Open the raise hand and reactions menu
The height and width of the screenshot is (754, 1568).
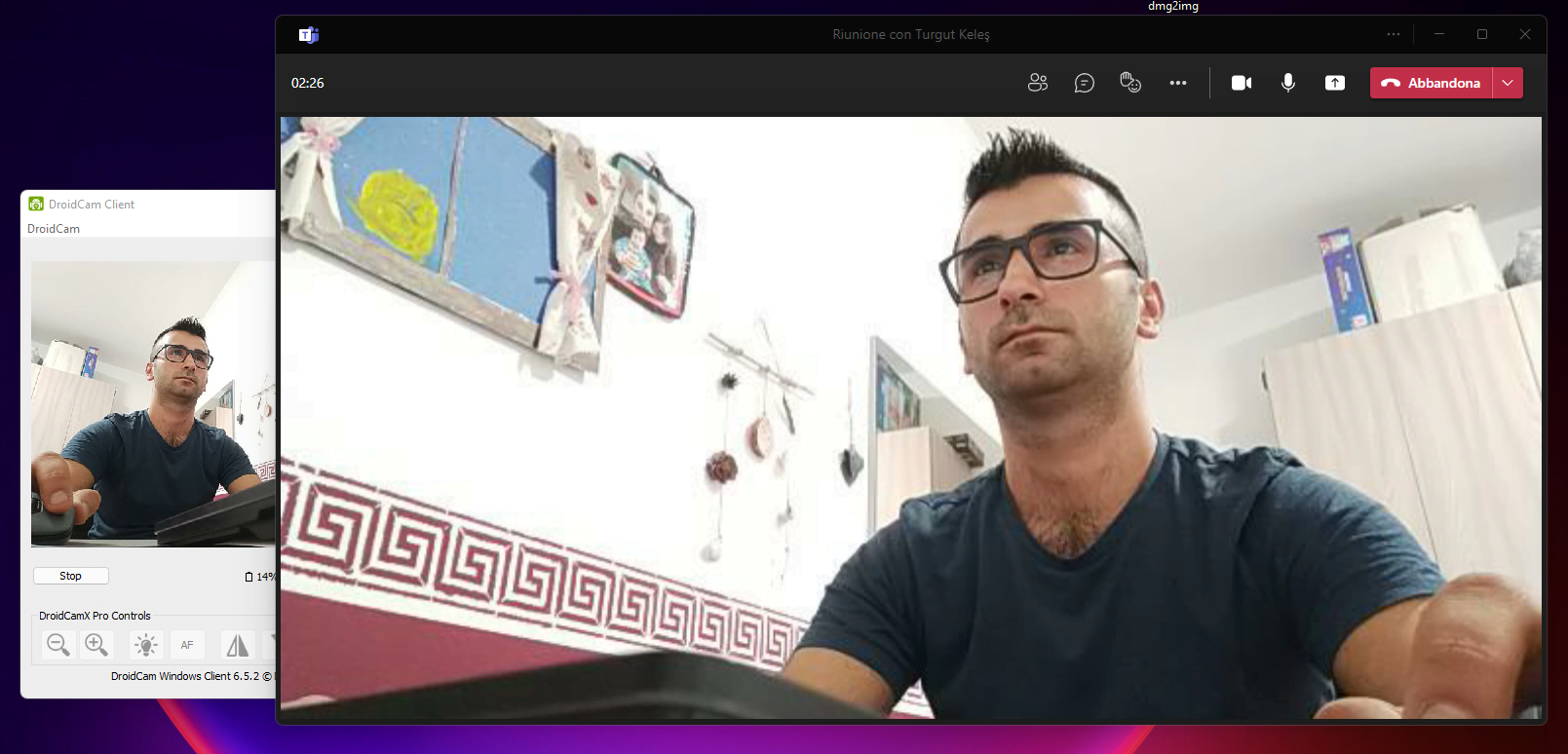(x=1130, y=83)
